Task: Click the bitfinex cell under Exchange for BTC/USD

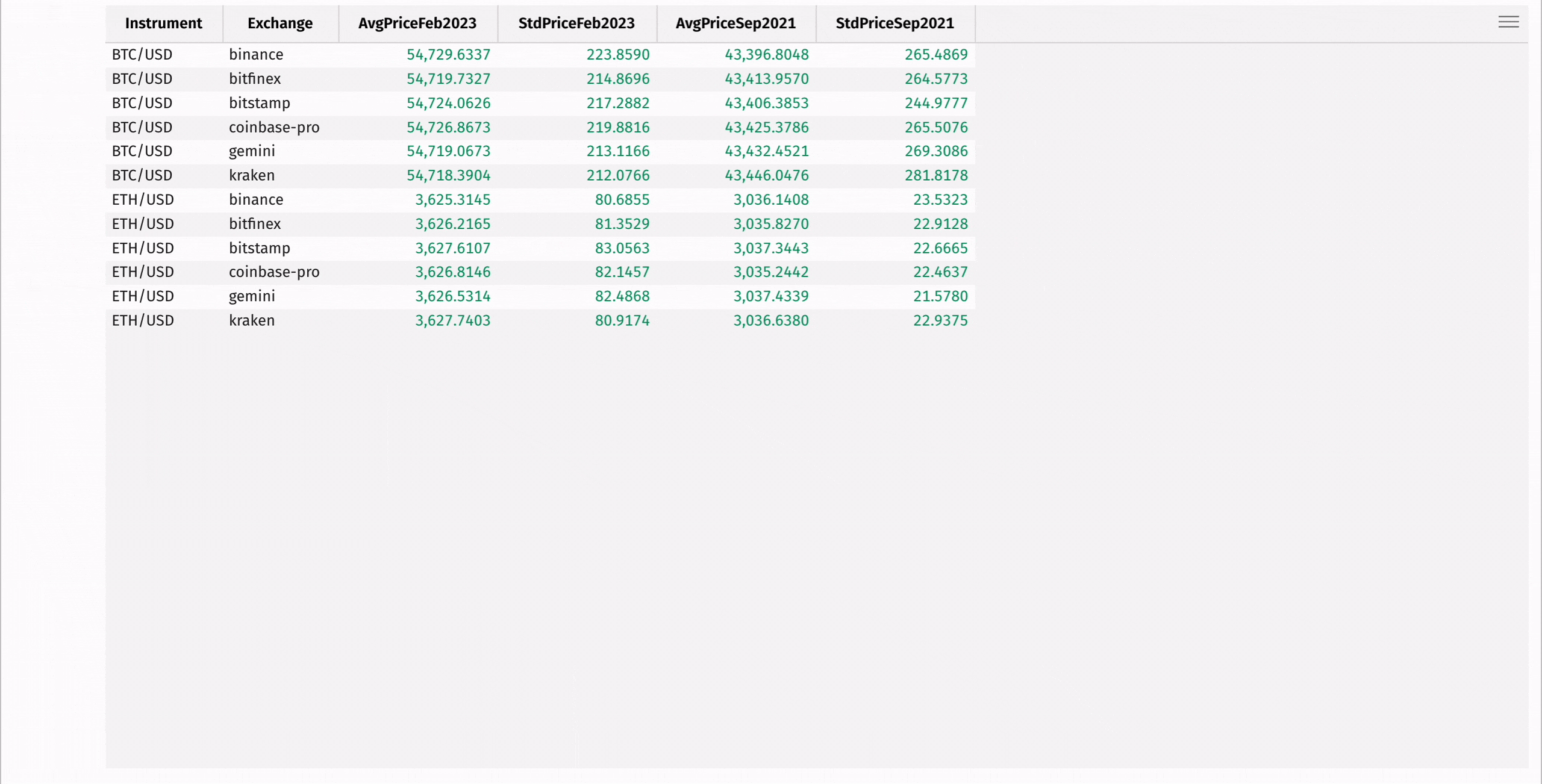Action: tap(255, 78)
